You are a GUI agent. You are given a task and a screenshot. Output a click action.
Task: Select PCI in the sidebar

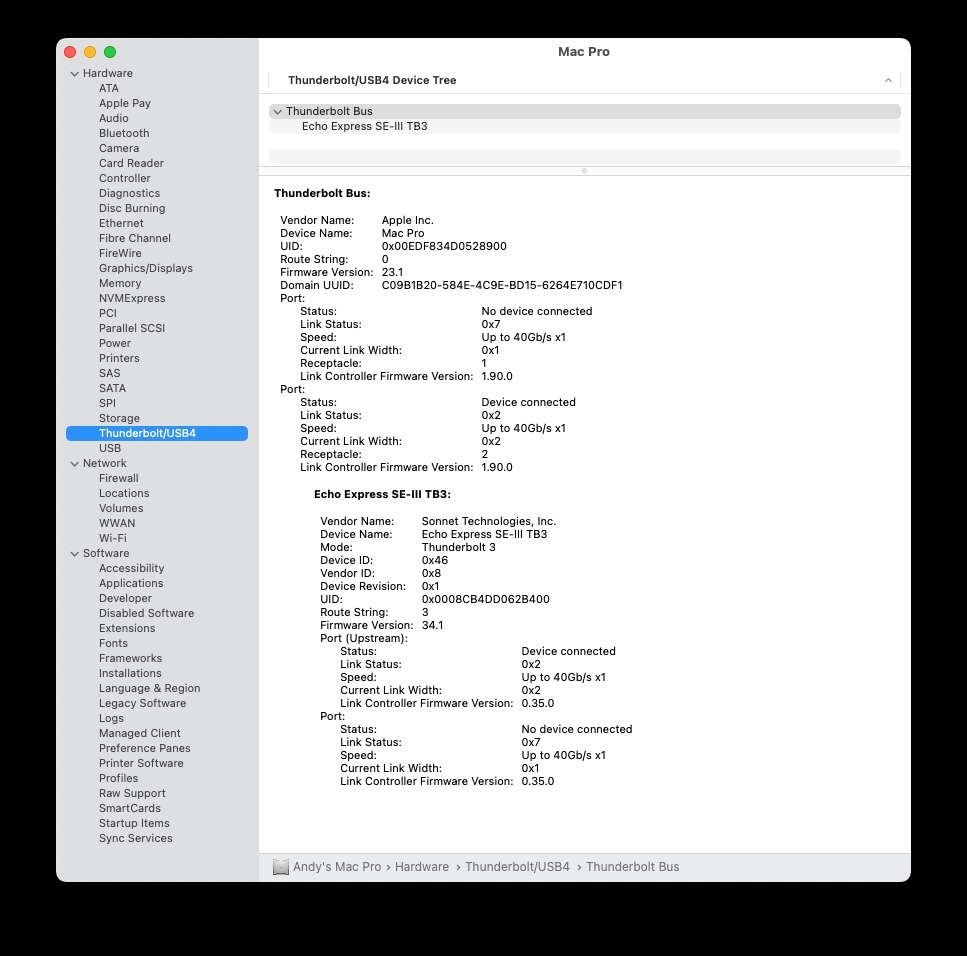coord(107,313)
